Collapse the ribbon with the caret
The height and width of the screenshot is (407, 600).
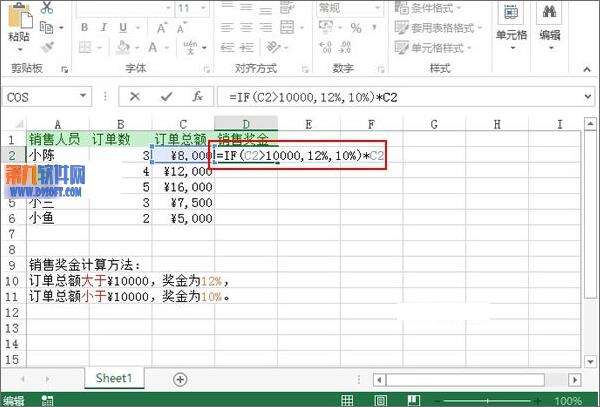tap(587, 69)
